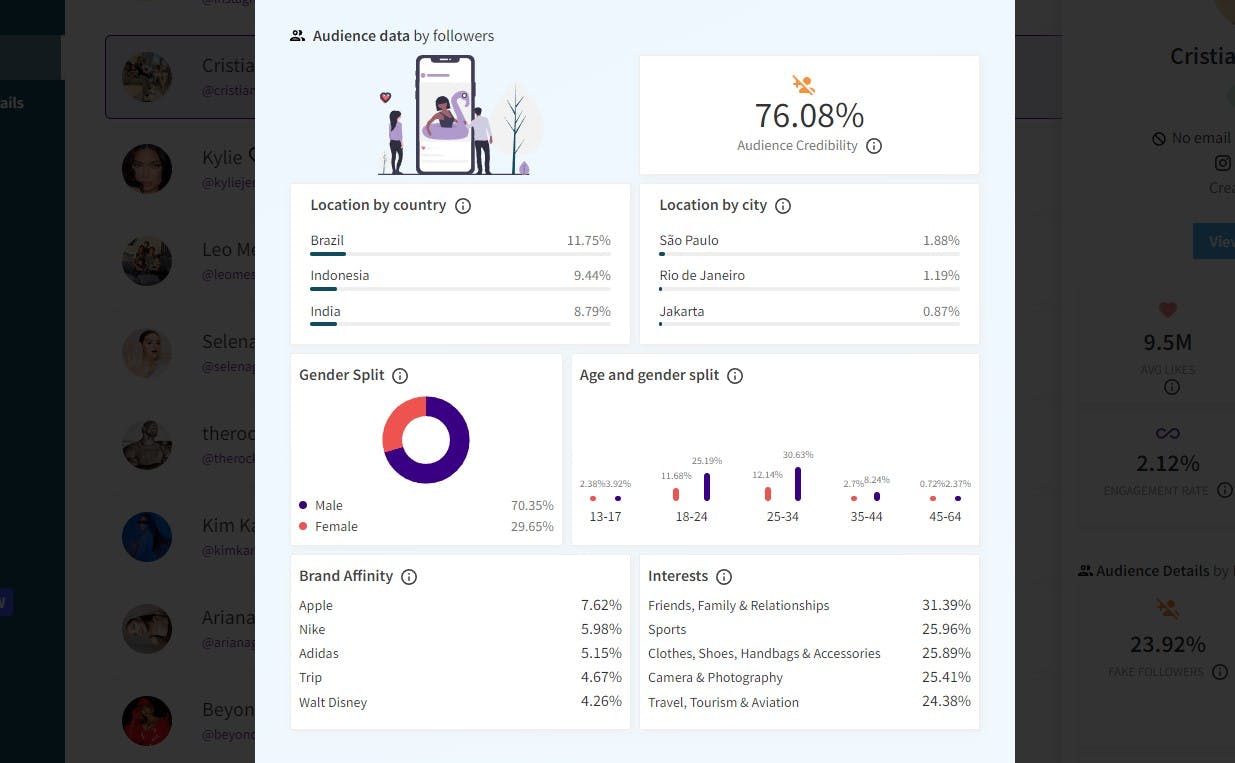
Task: Click the 18-24 female age bar
Action: click(x=676, y=494)
